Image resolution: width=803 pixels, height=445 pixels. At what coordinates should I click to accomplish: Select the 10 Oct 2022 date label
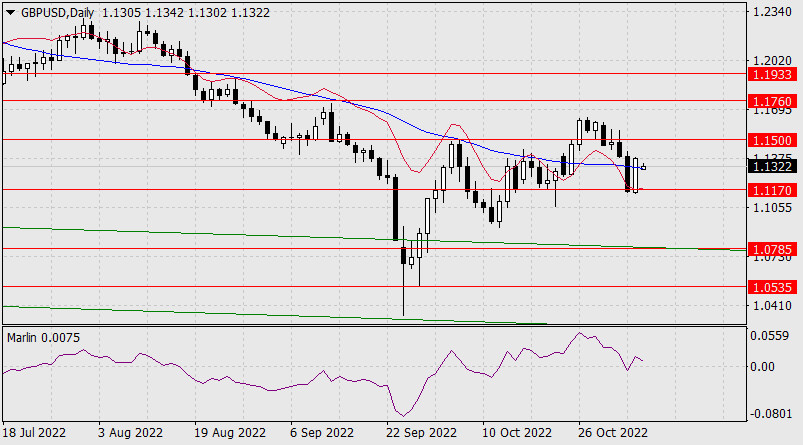517,433
